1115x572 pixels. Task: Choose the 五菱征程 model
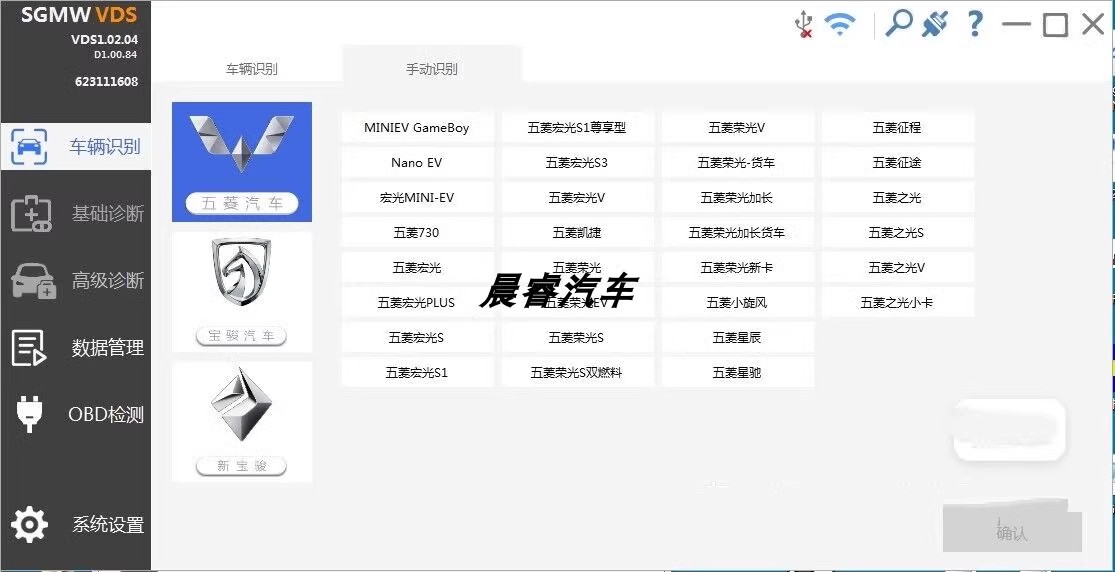(x=897, y=128)
